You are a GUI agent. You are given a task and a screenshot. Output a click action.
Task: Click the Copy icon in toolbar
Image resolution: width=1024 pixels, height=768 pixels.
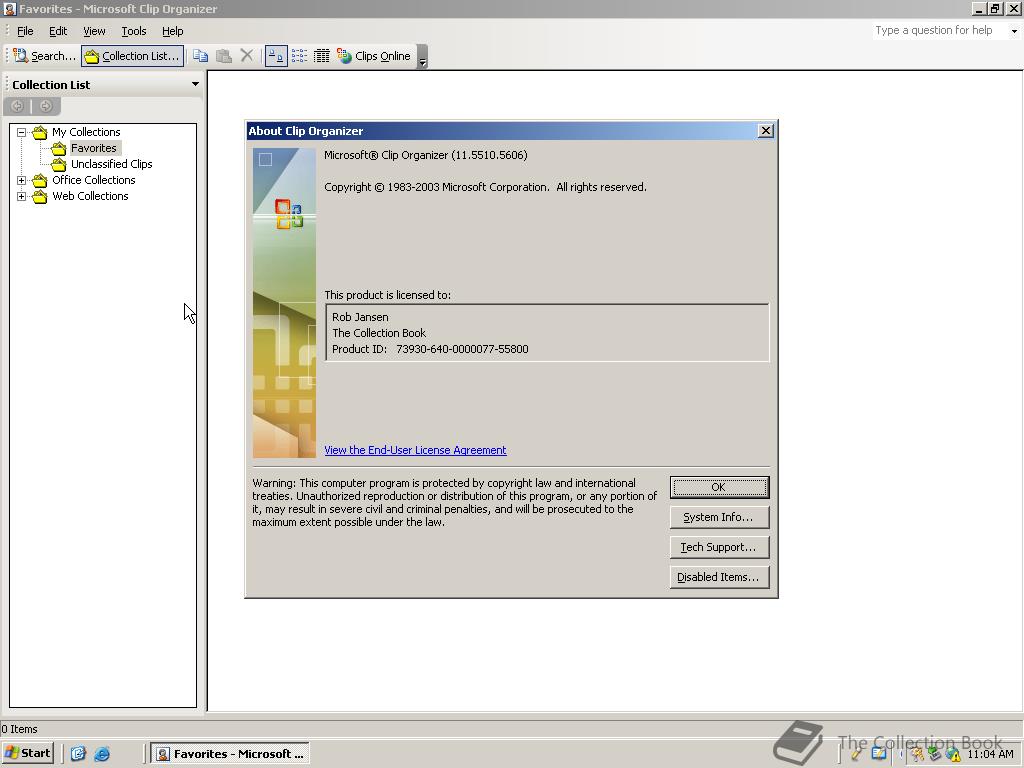(x=200, y=56)
